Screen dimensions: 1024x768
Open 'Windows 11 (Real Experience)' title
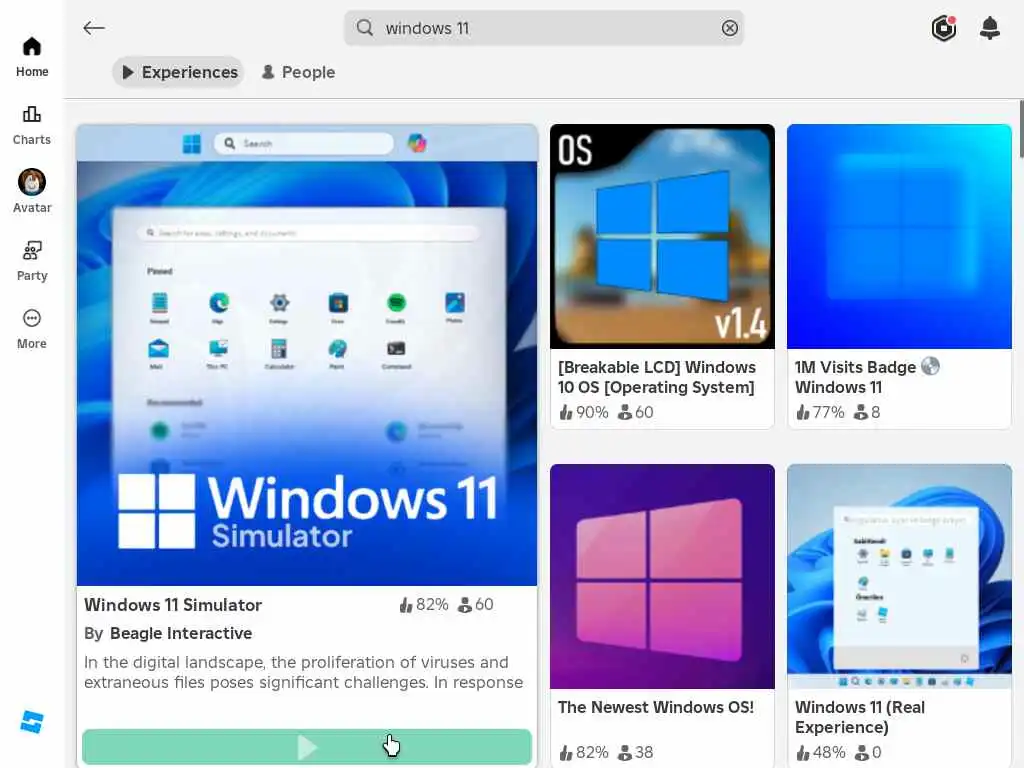pos(859,717)
